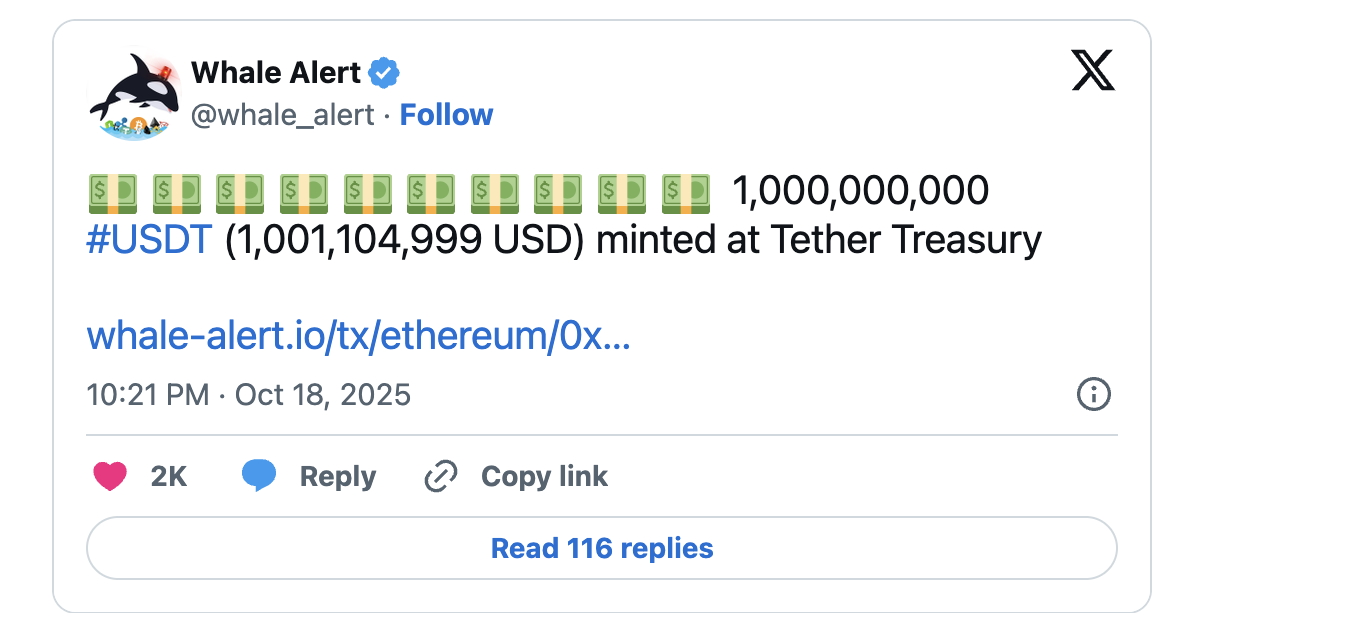Image resolution: width=1372 pixels, height=636 pixels.
Task: Click the last dollar banknote emoji
Action: 686,191
